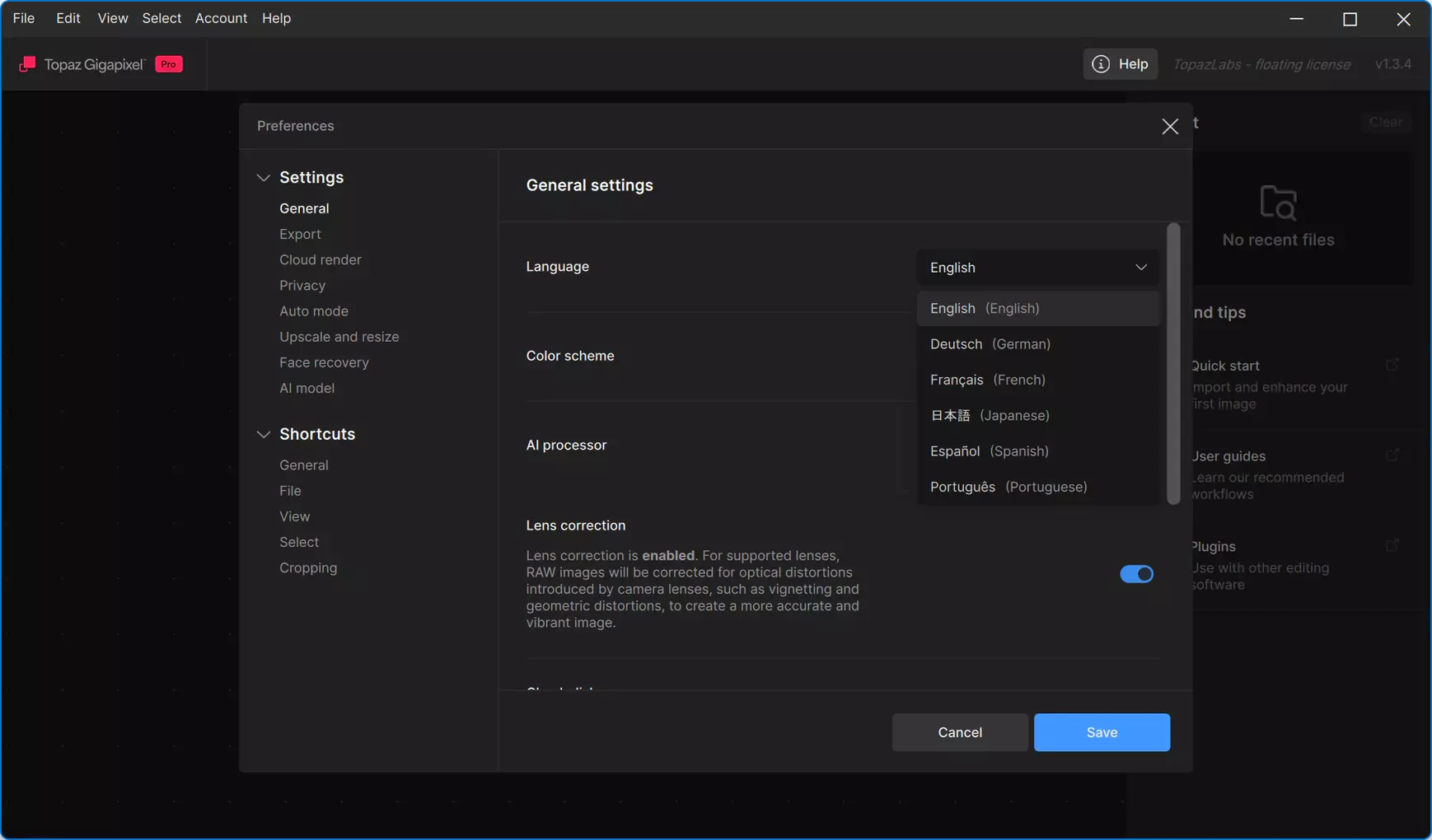Image resolution: width=1432 pixels, height=840 pixels.
Task: Select AI model settings page
Action: coord(307,388)
